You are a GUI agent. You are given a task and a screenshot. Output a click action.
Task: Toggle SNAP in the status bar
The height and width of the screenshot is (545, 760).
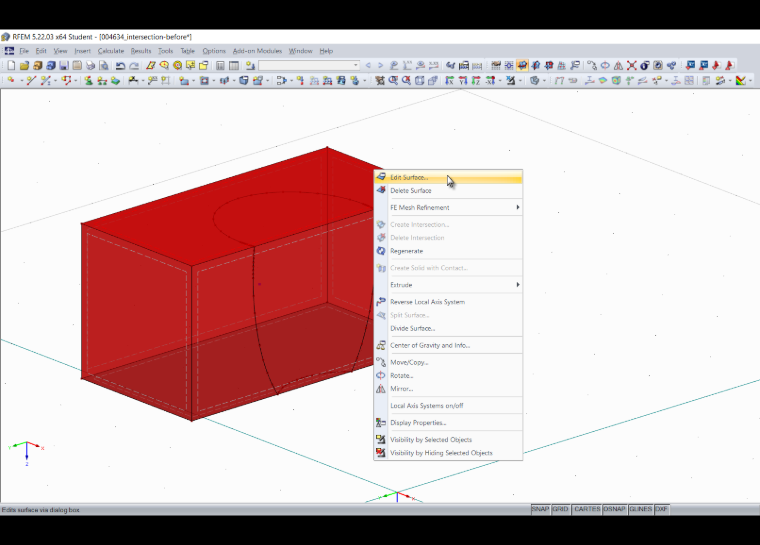pyautogui.click(x=540, y=509)
